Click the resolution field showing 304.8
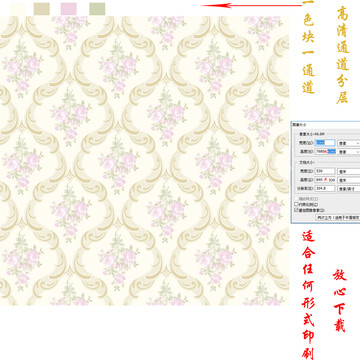 [x=325, y=189]
